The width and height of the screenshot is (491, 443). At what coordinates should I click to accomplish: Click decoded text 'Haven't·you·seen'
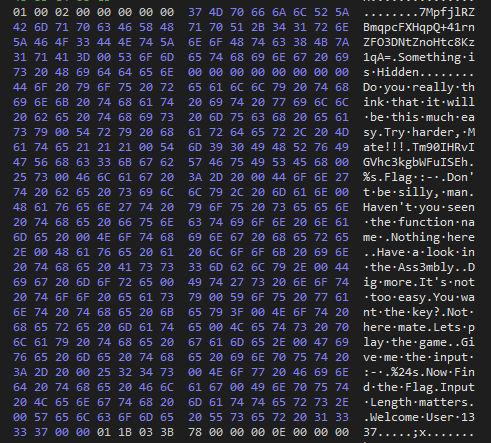419,207
